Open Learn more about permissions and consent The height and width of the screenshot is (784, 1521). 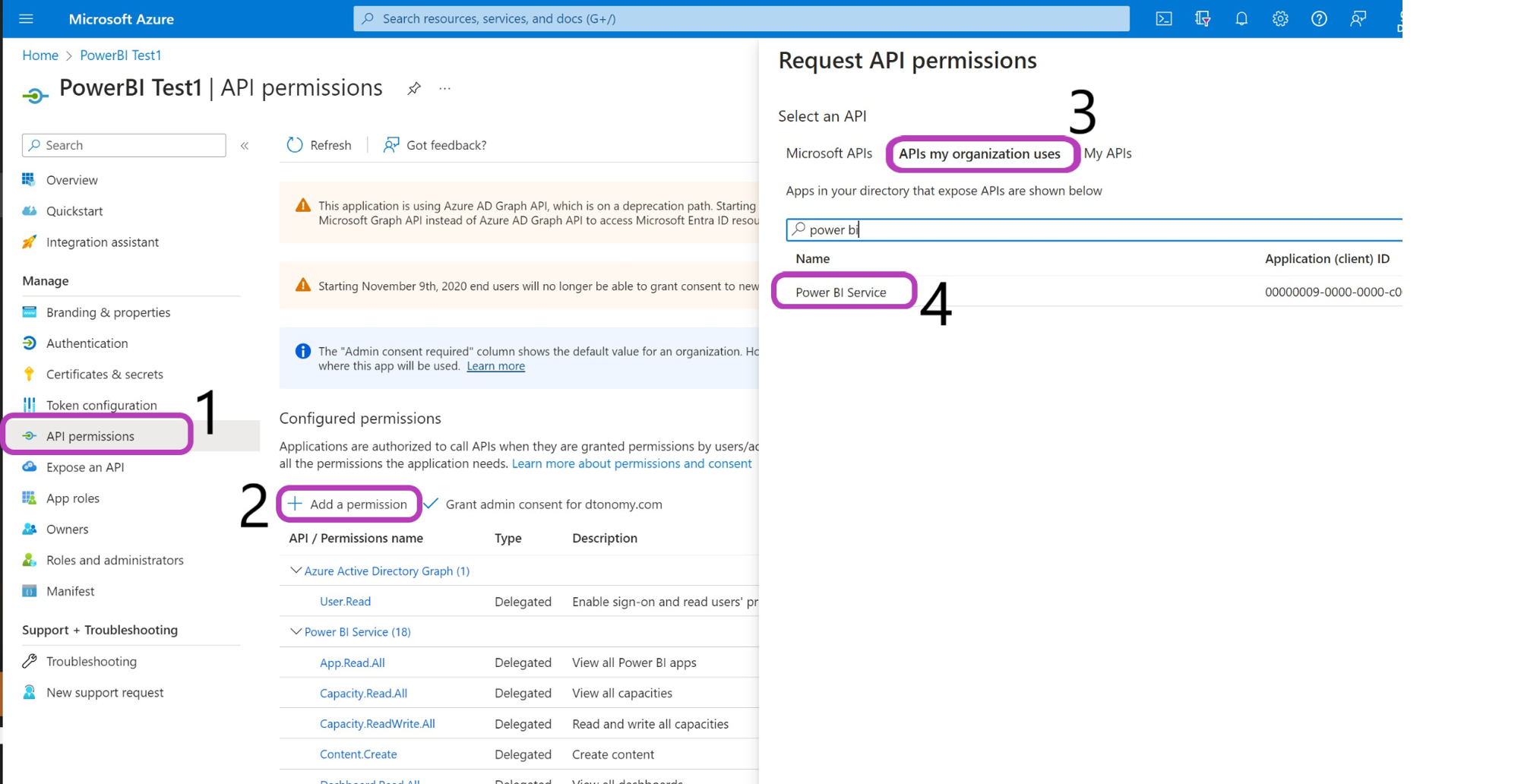631,463
